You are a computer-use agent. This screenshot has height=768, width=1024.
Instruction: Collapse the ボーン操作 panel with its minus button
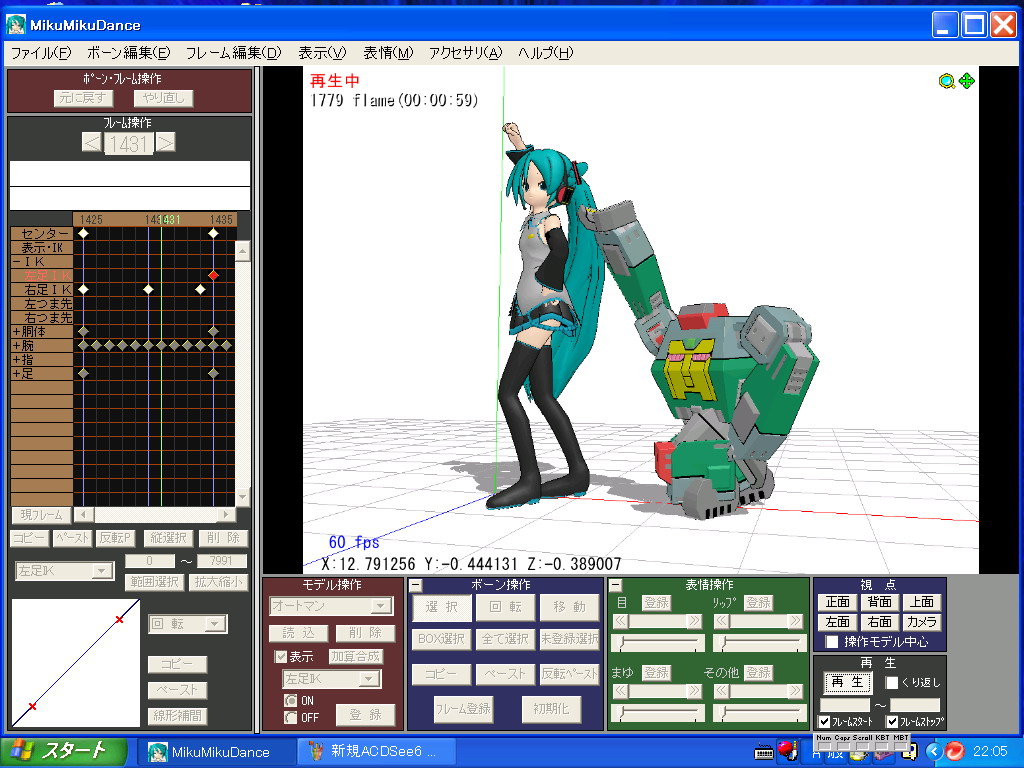(415, 585)
